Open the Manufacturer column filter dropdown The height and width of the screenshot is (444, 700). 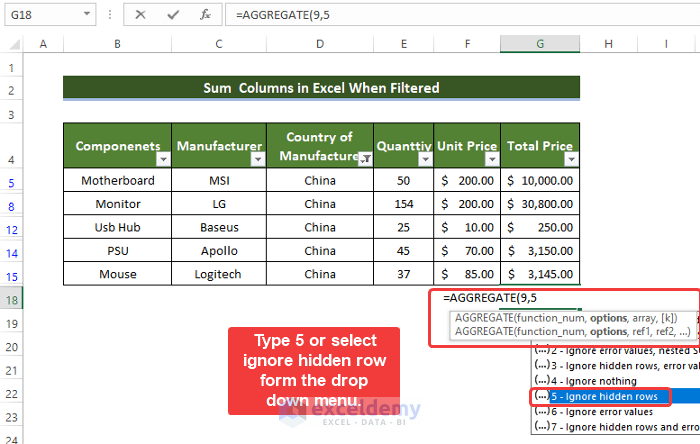[x=257, y=159]
